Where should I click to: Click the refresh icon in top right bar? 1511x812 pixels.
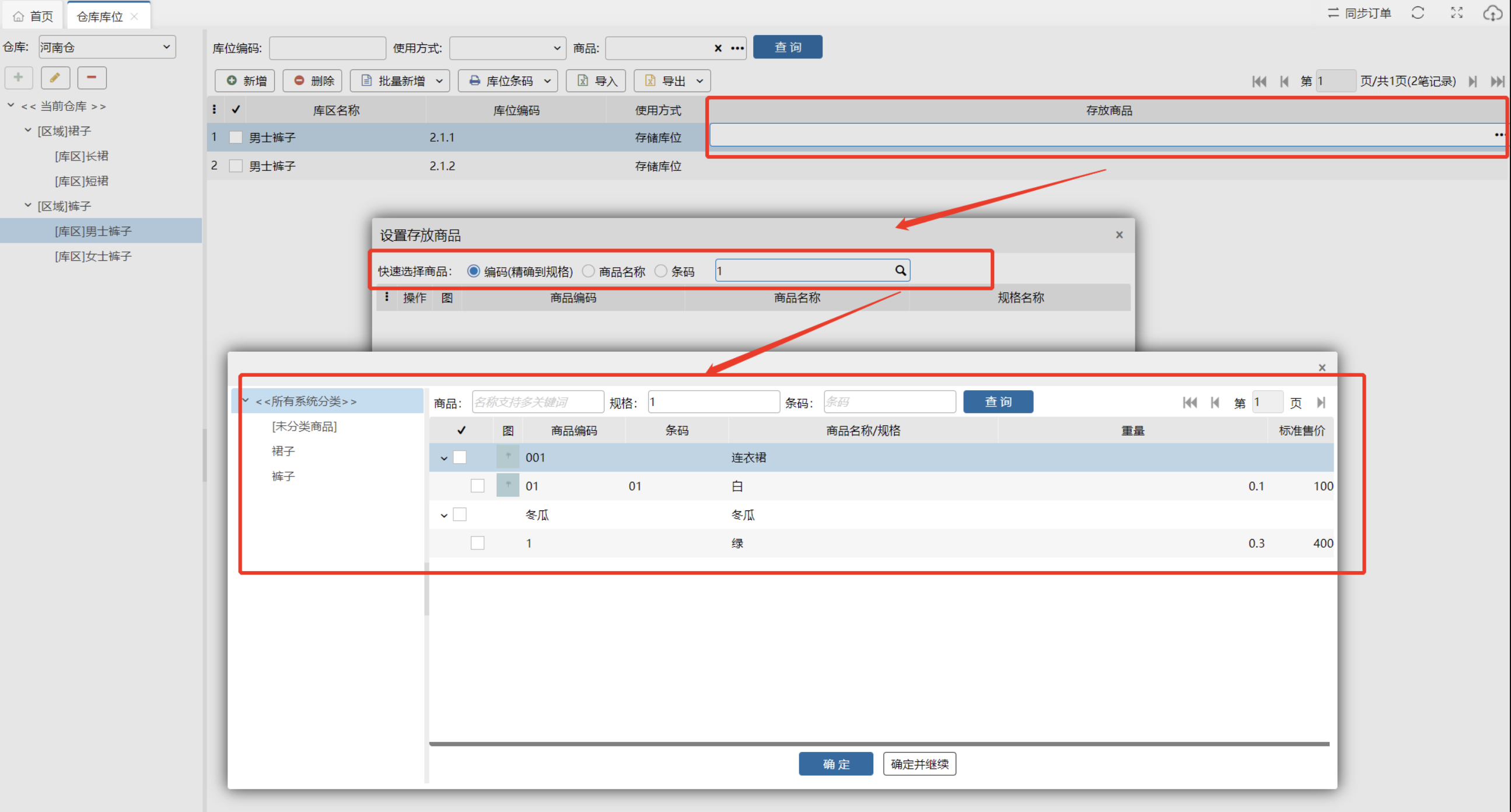(1418, 13)
